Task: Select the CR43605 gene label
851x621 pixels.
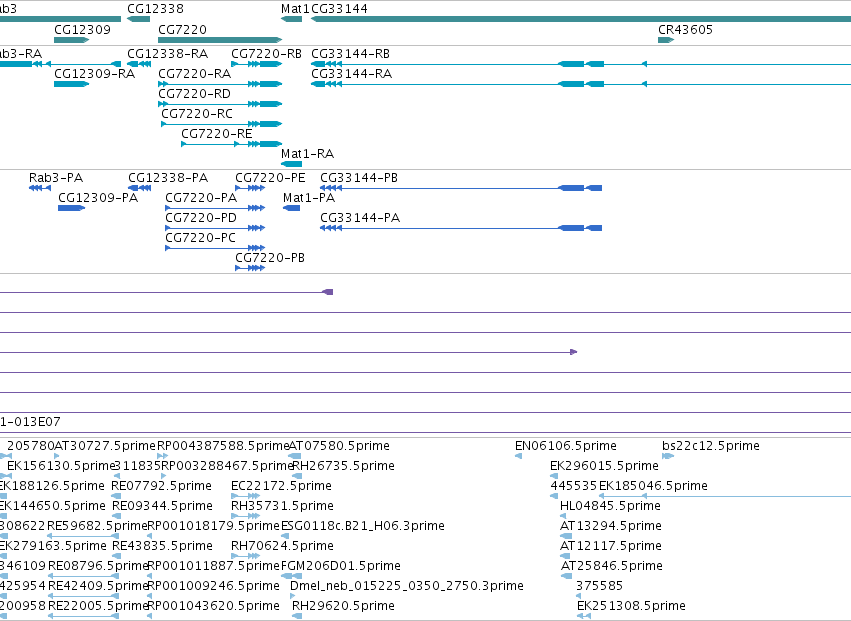Action: 685,29
